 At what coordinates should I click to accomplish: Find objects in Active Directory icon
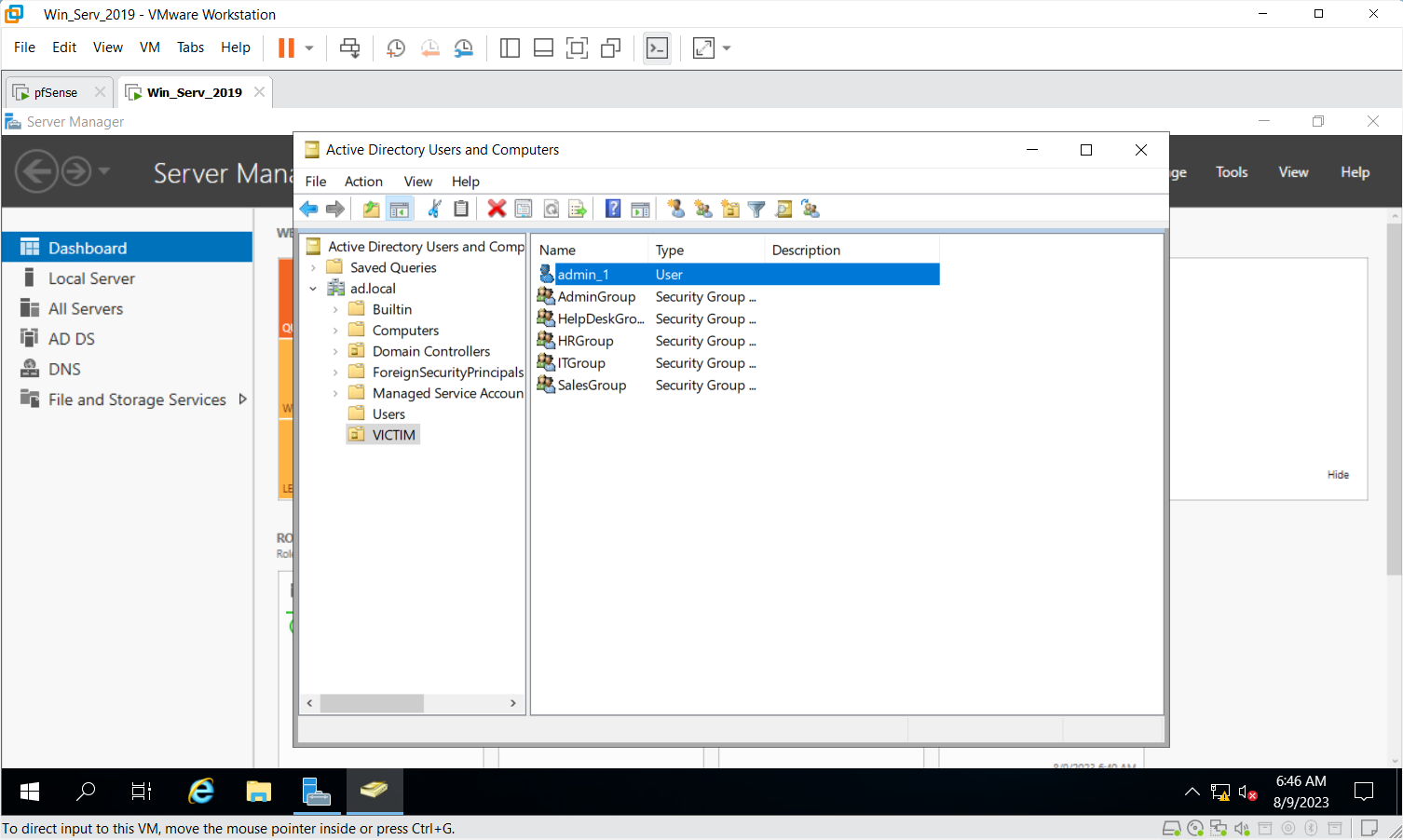(783, 209)
